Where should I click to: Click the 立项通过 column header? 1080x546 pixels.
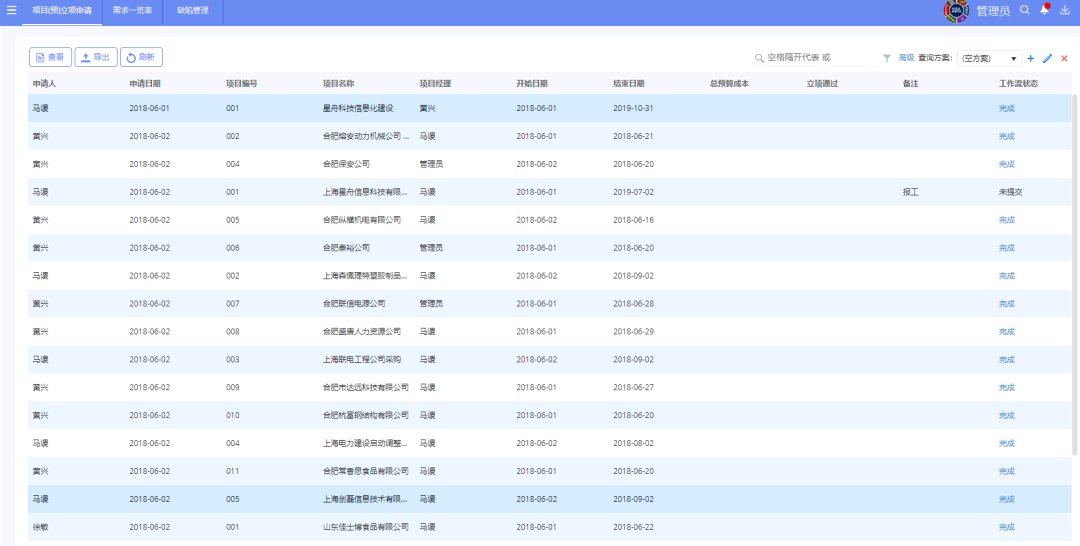coord(822,83)
